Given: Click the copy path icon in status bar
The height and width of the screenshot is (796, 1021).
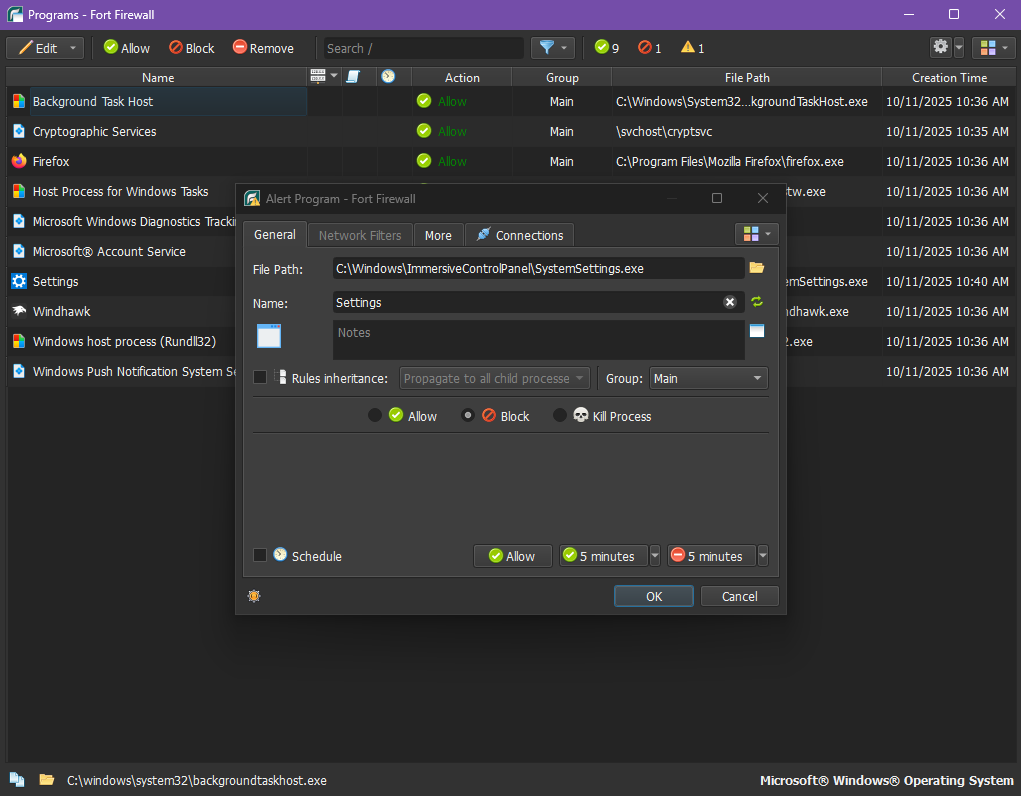Looking at the screenshot, I should click(x=17, y=780).
